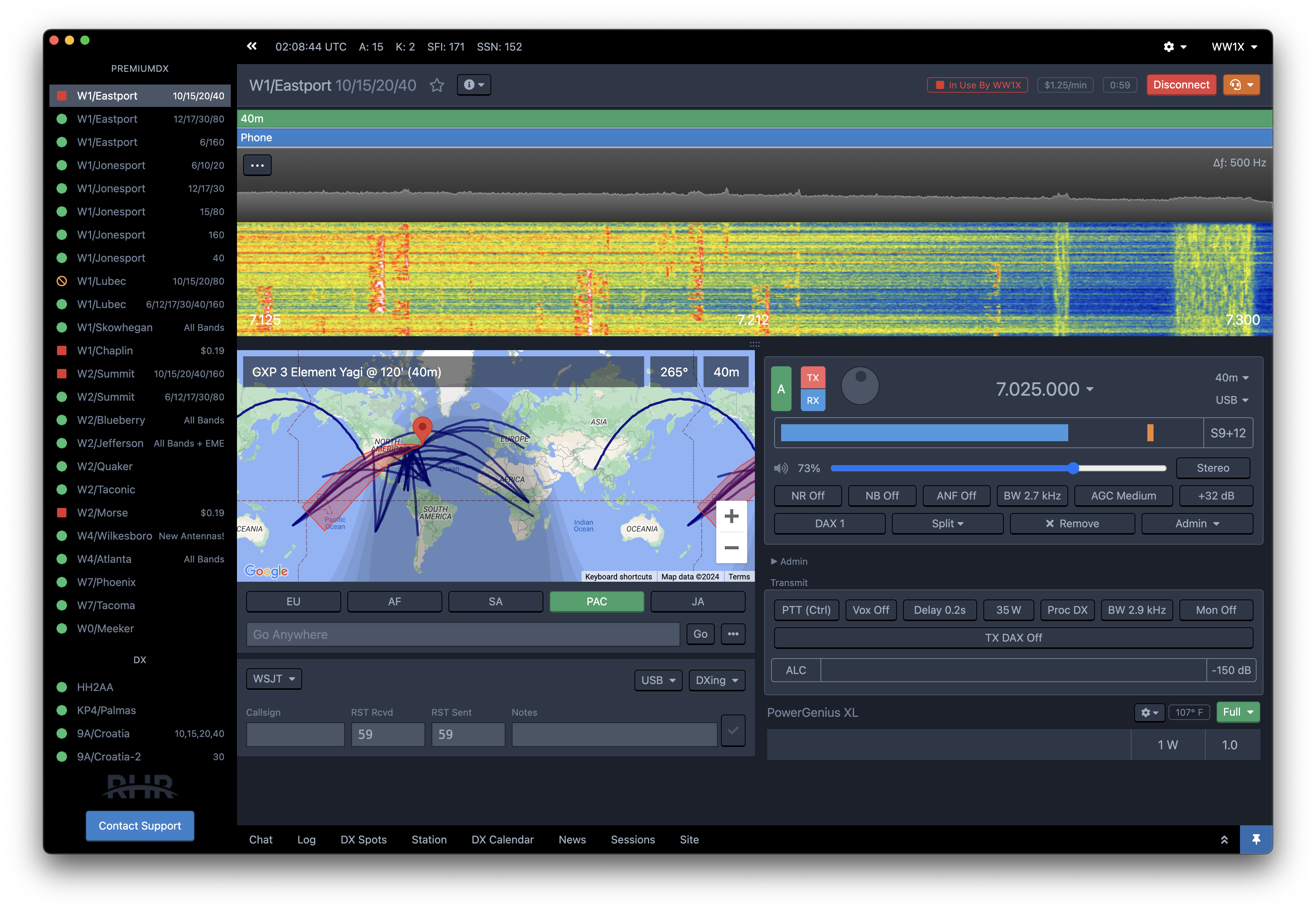Click PTT (Ctrl) button
Viewport: 1316px width, 911px height.
coord(806,610)
